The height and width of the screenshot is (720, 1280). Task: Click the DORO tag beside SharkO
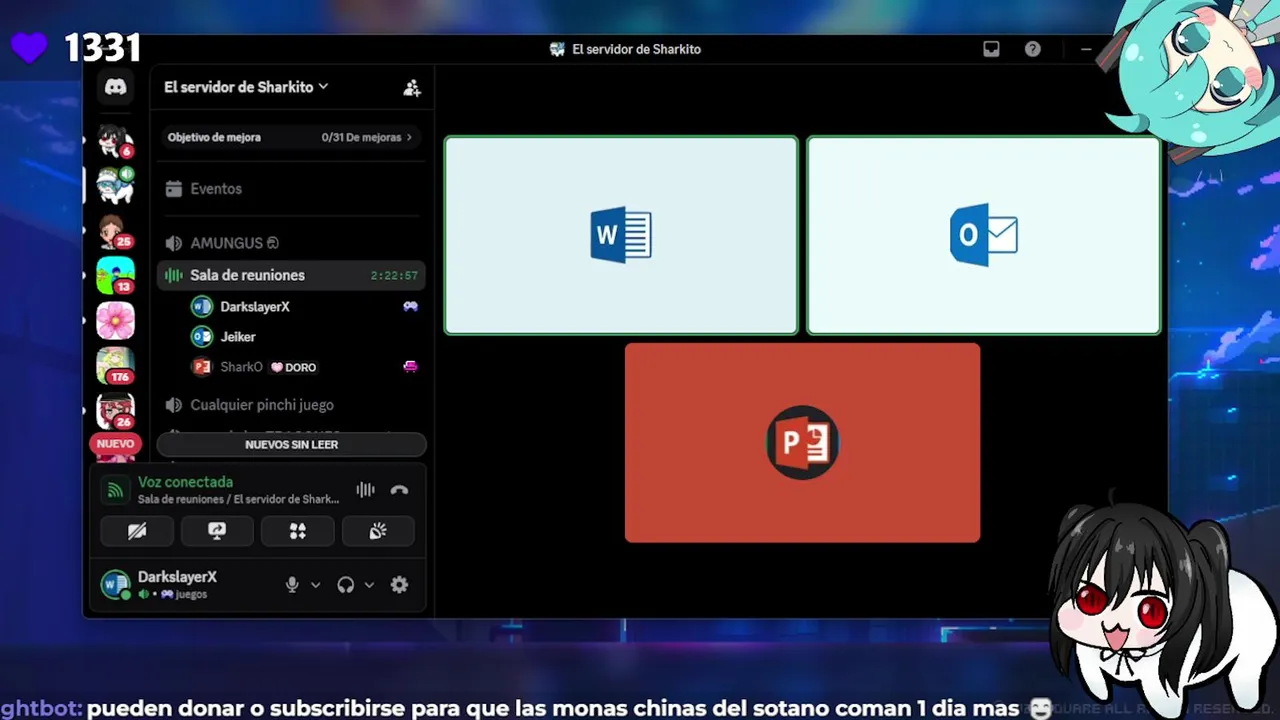(x=294, y=368)
